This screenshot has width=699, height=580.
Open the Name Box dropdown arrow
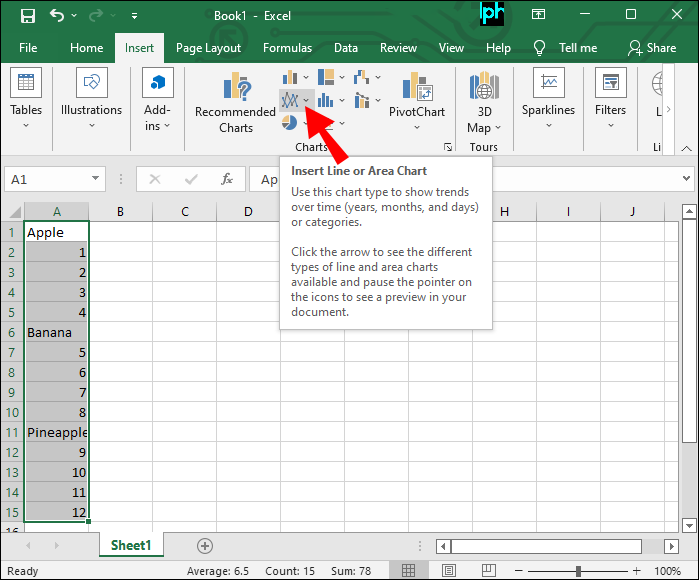click(x=96, y=179)
